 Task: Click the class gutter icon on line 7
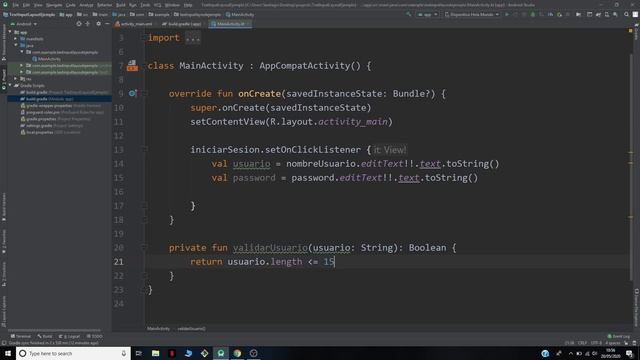coord(132,66)
